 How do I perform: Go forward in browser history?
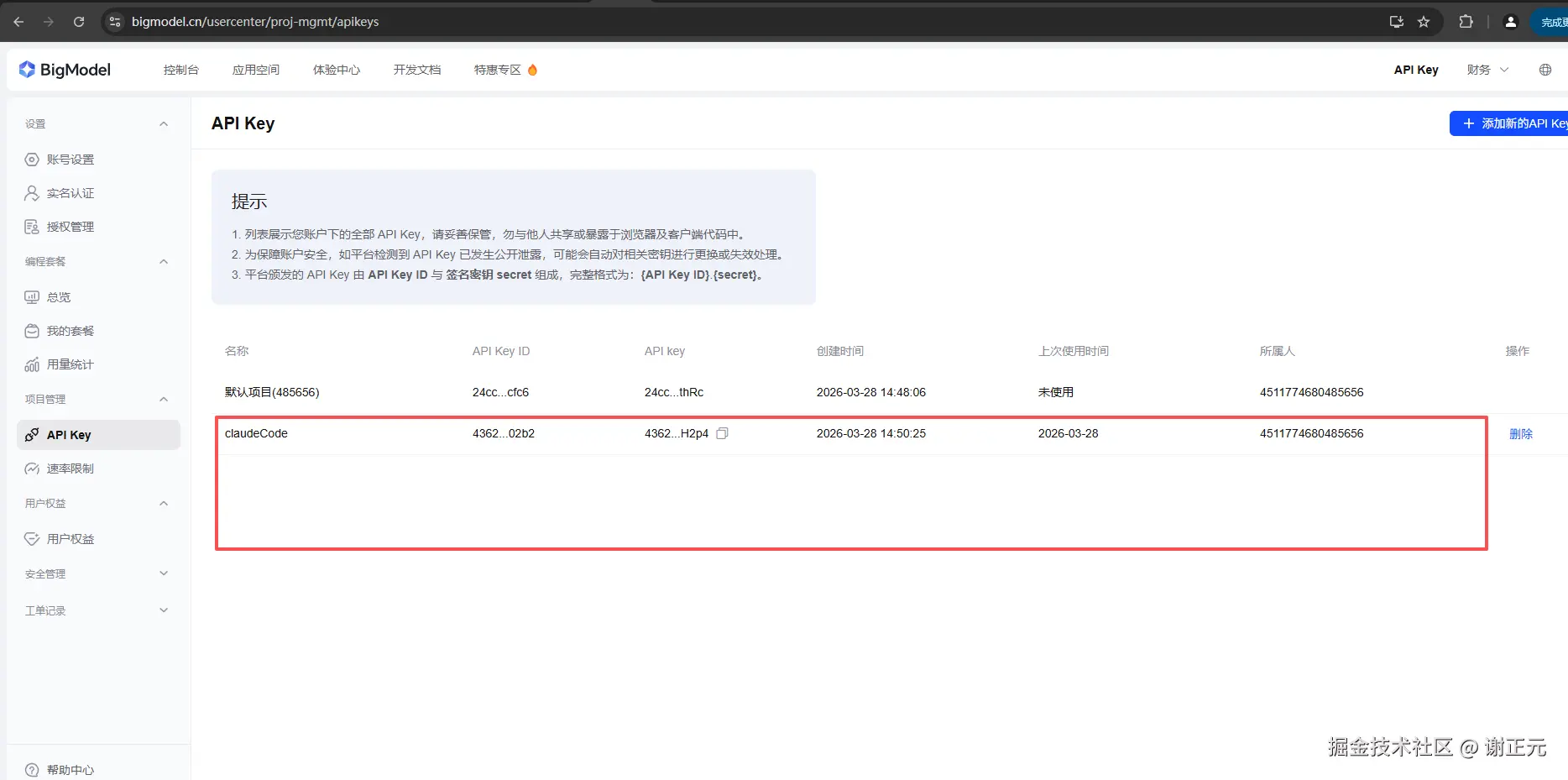click(x=49, y=22)
